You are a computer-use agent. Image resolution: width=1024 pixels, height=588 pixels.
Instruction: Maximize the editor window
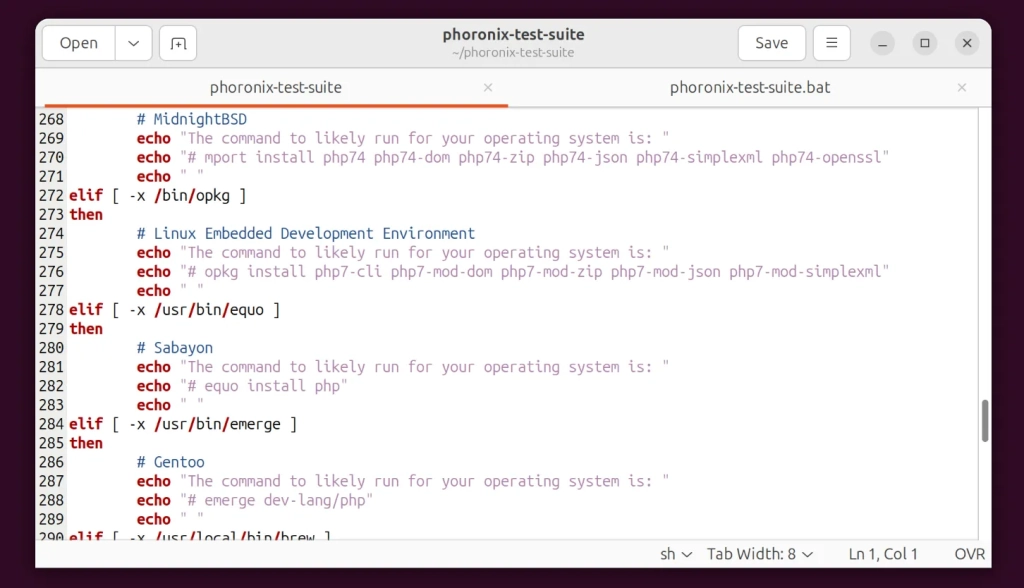[924, 43]
